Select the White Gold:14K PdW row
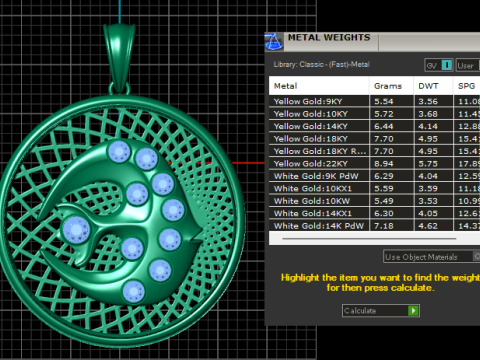 (375, 226)
